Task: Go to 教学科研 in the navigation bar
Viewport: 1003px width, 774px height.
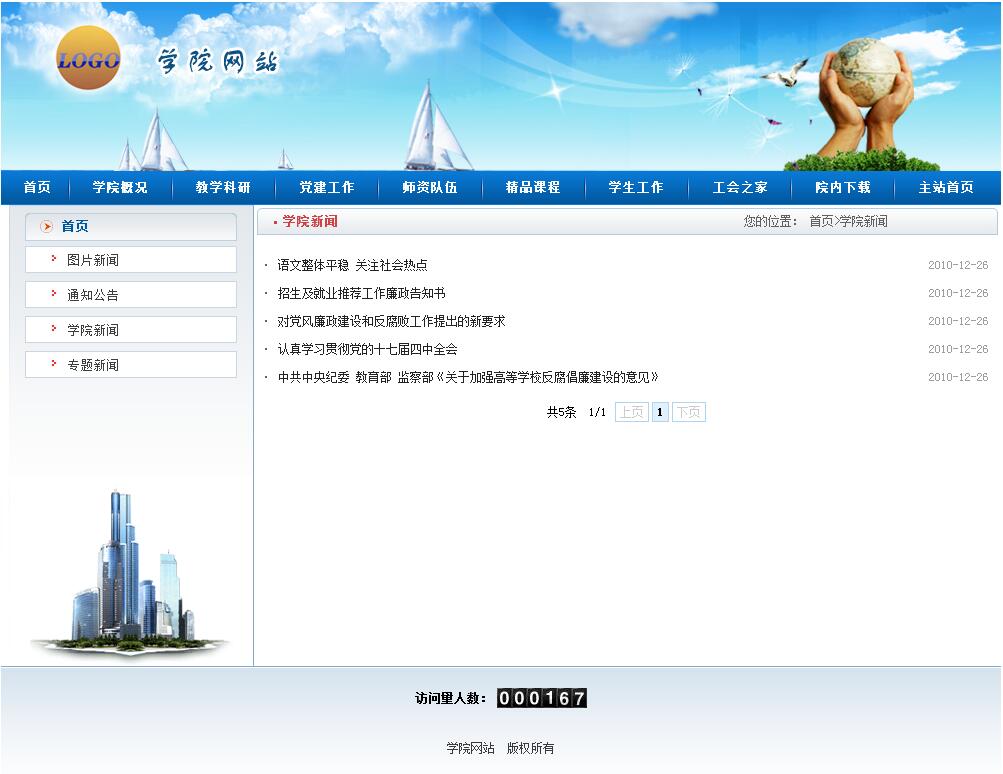Action: (223, 187)
